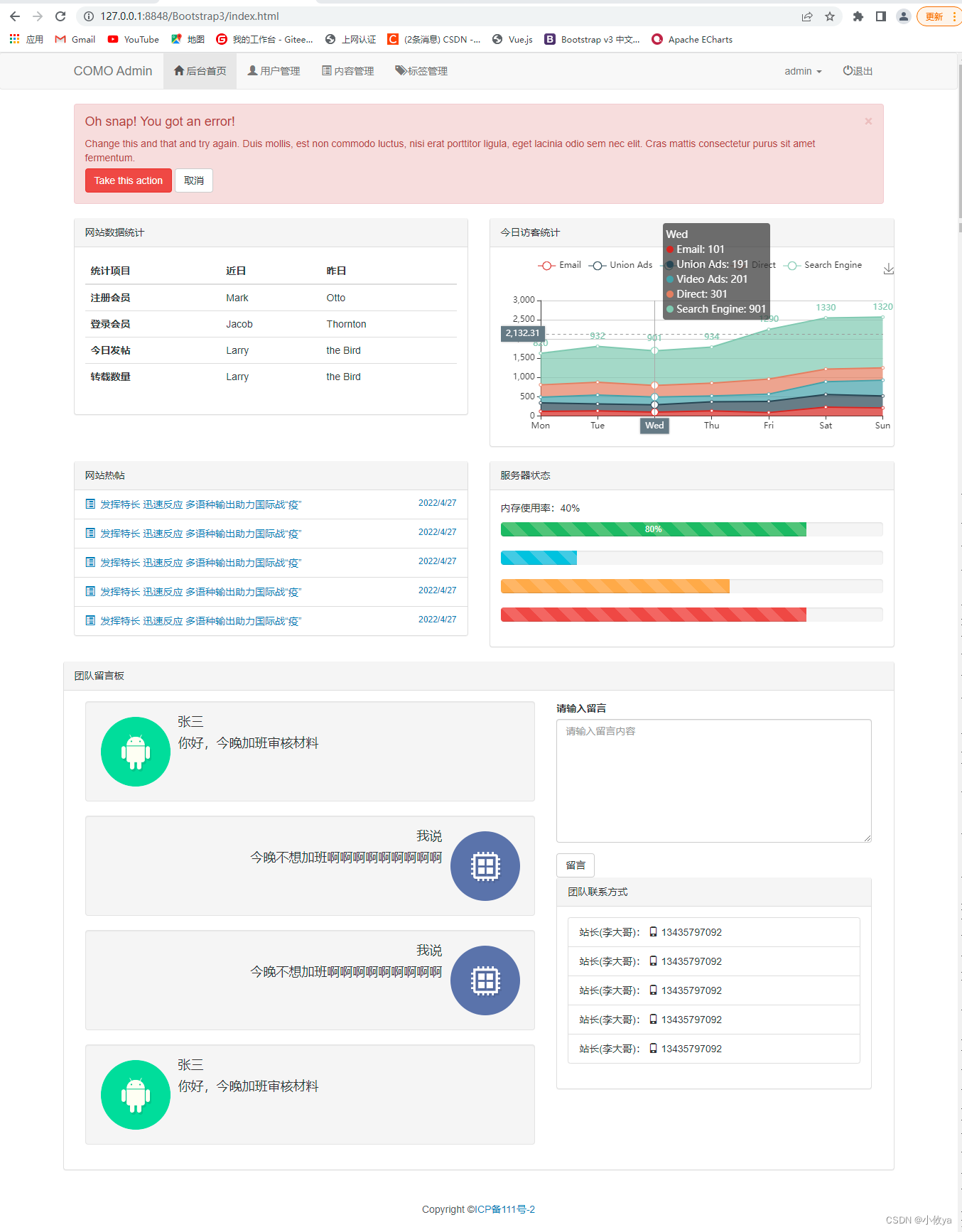
Task: Open the Vue.js bookmark
Action: (512, 40)
